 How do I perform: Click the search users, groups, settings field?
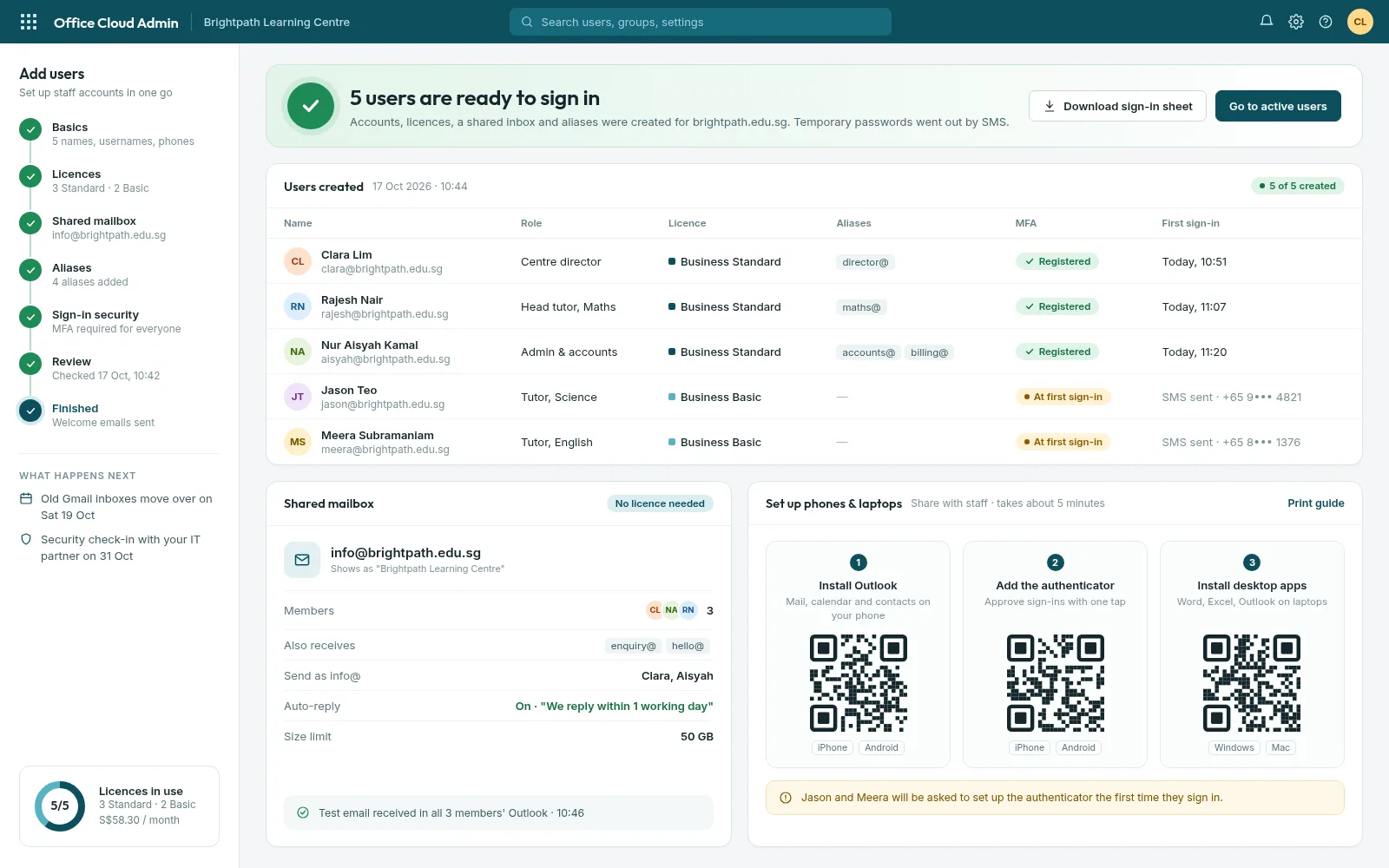(x=700, y=22)
